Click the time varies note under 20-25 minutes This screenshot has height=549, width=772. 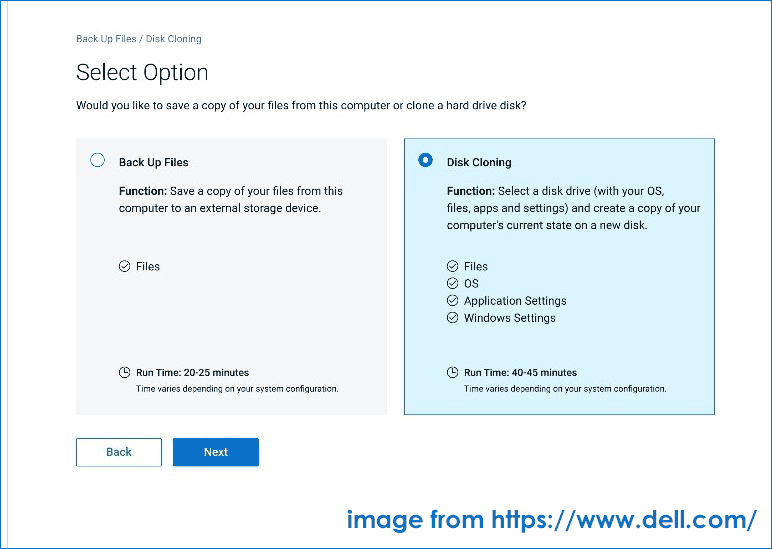tap(237, 389)
